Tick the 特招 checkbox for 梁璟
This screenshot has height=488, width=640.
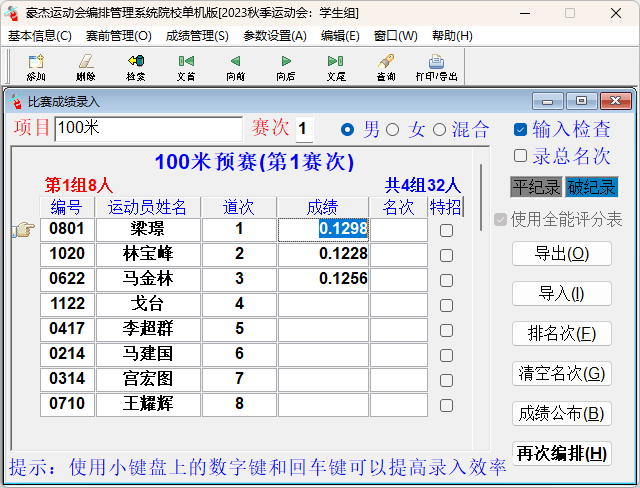pos(447,231)
